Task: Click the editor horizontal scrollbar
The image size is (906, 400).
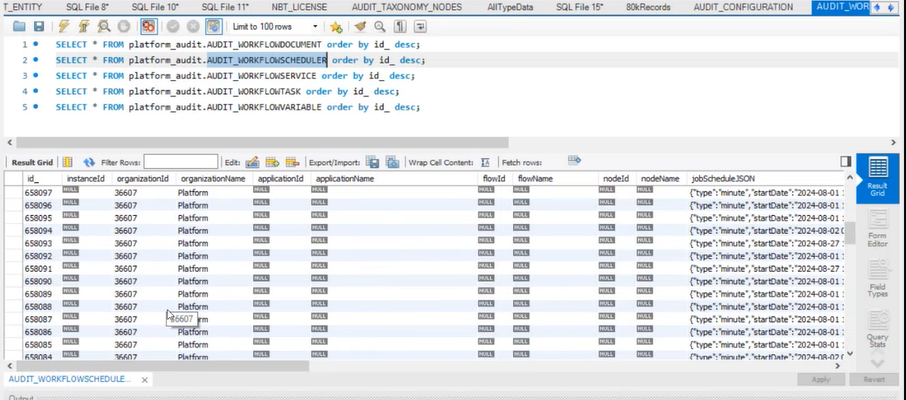Action: [x=262, y=142]
